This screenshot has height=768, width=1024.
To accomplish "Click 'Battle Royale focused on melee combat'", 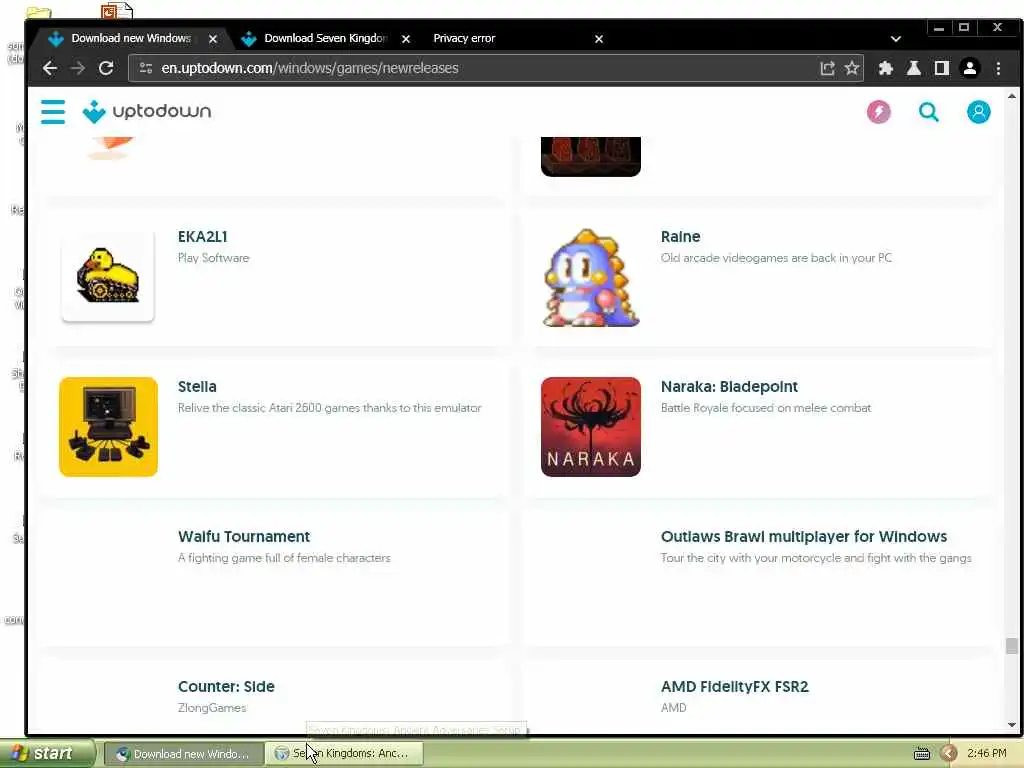I will click(x=766, y=408).
